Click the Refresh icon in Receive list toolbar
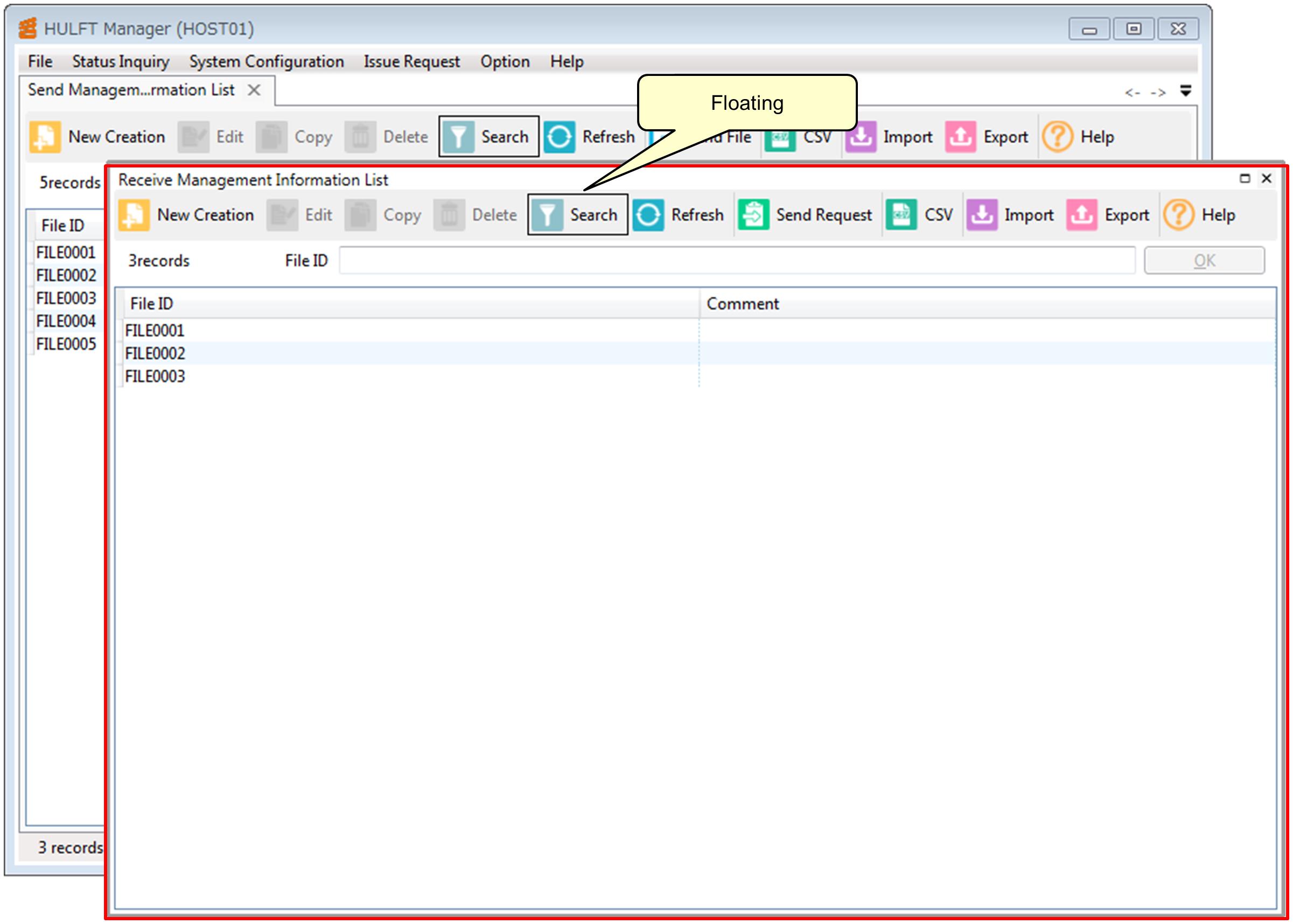 click(x=648, y=215)
